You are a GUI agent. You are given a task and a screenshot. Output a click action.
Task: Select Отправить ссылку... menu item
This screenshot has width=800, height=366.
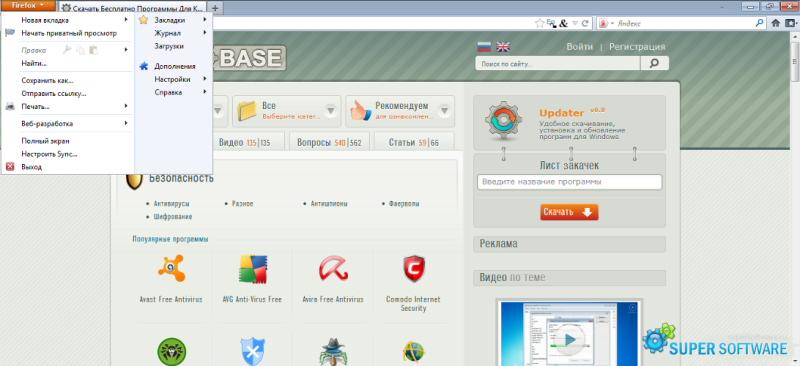(67, 93)
